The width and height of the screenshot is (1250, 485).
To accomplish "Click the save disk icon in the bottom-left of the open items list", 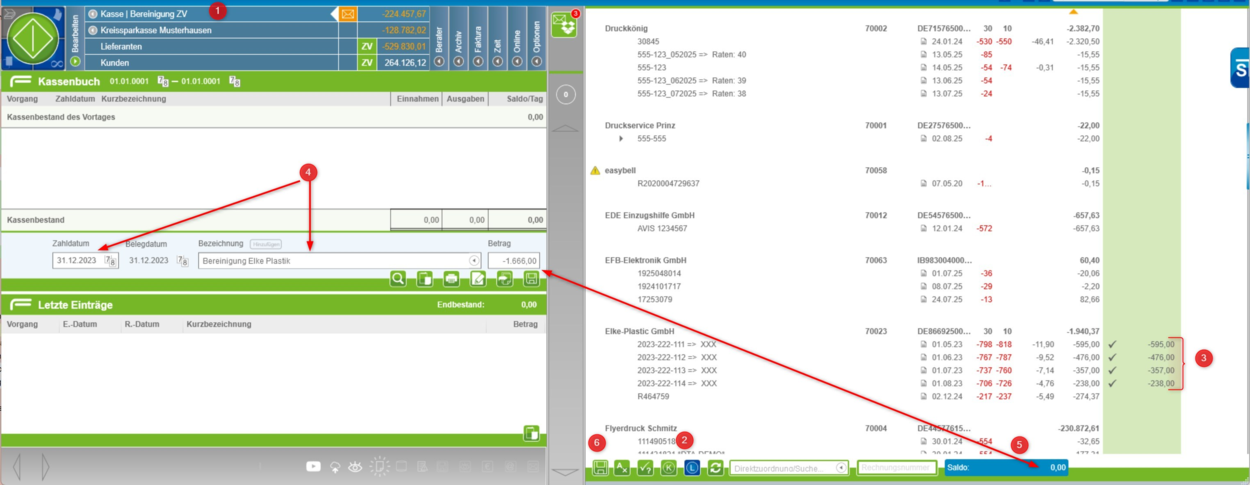I will (600, 467).
